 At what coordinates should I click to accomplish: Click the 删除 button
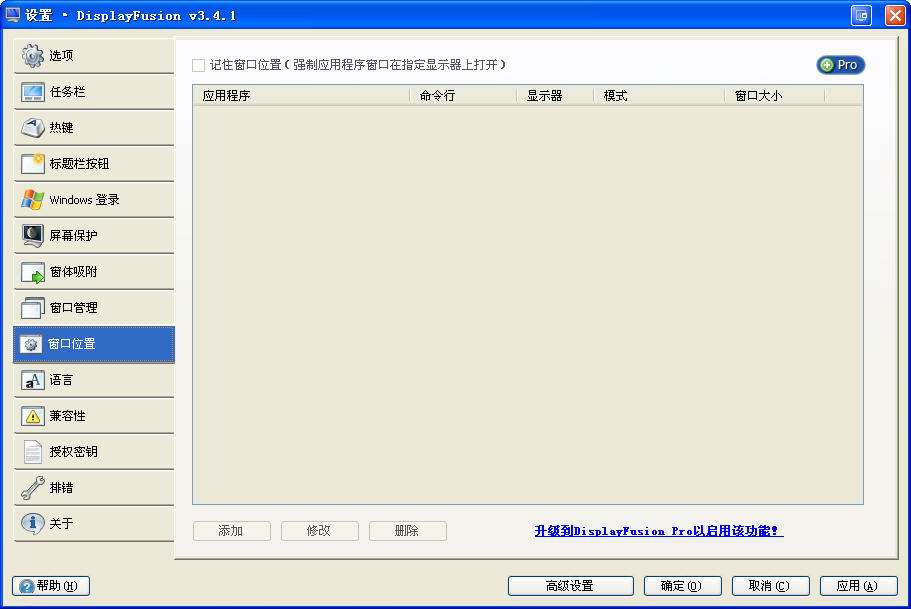[407, 531]
